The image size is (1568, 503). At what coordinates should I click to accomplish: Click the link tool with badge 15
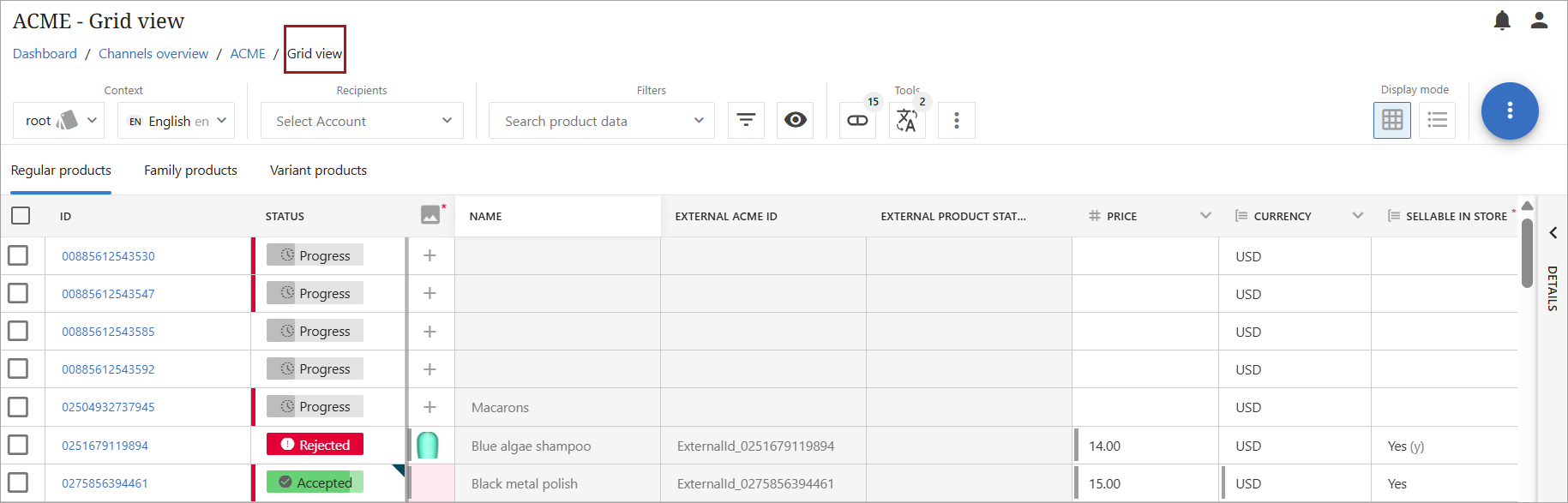[857, 120]
